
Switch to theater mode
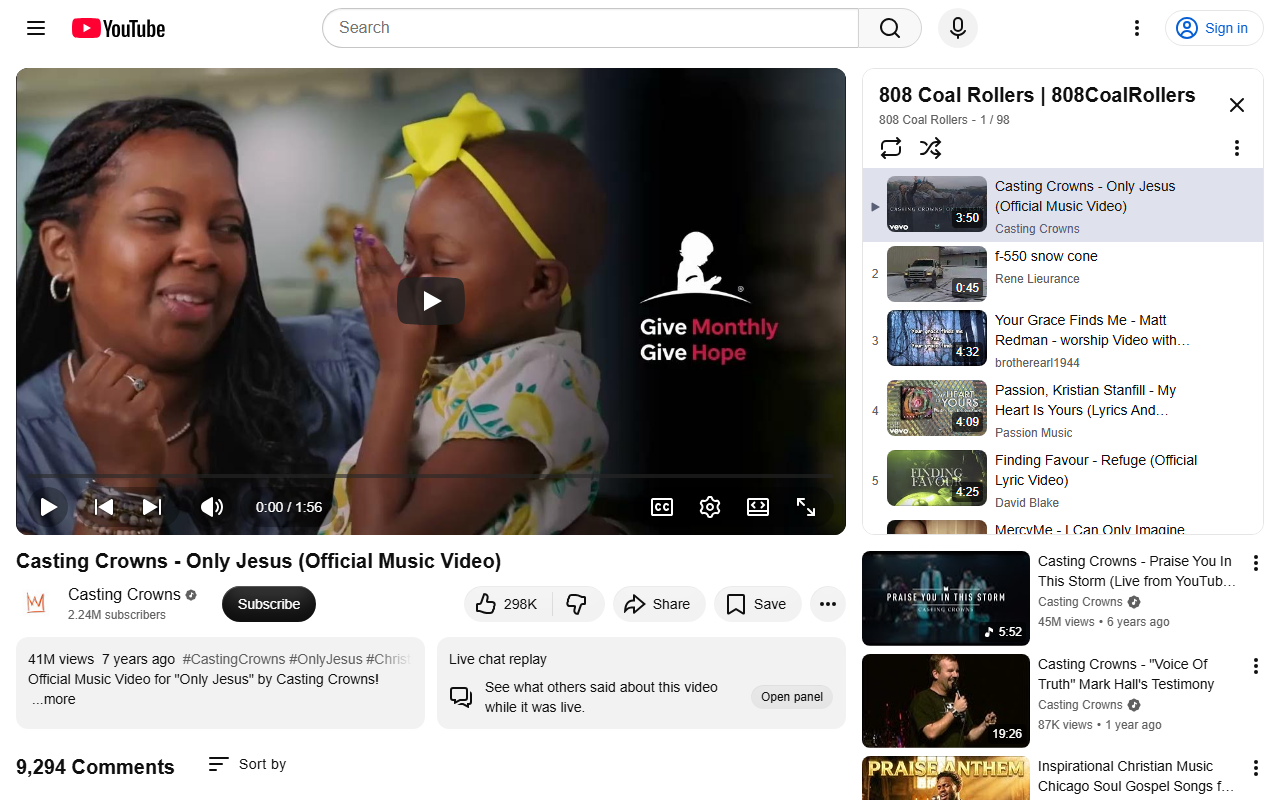[758, 507]
